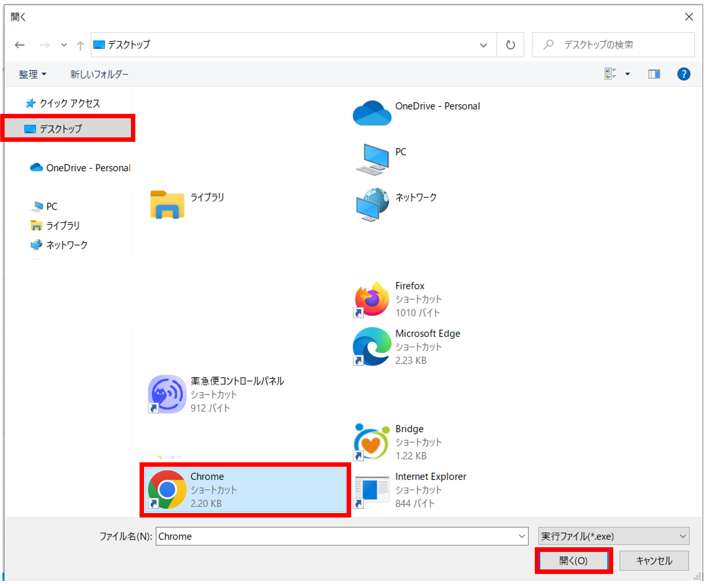Viewport: 706px width, 584px height.
Task: Open the ライブラリ folder icon
Action: pyautogui.click(x=167, y=204)
